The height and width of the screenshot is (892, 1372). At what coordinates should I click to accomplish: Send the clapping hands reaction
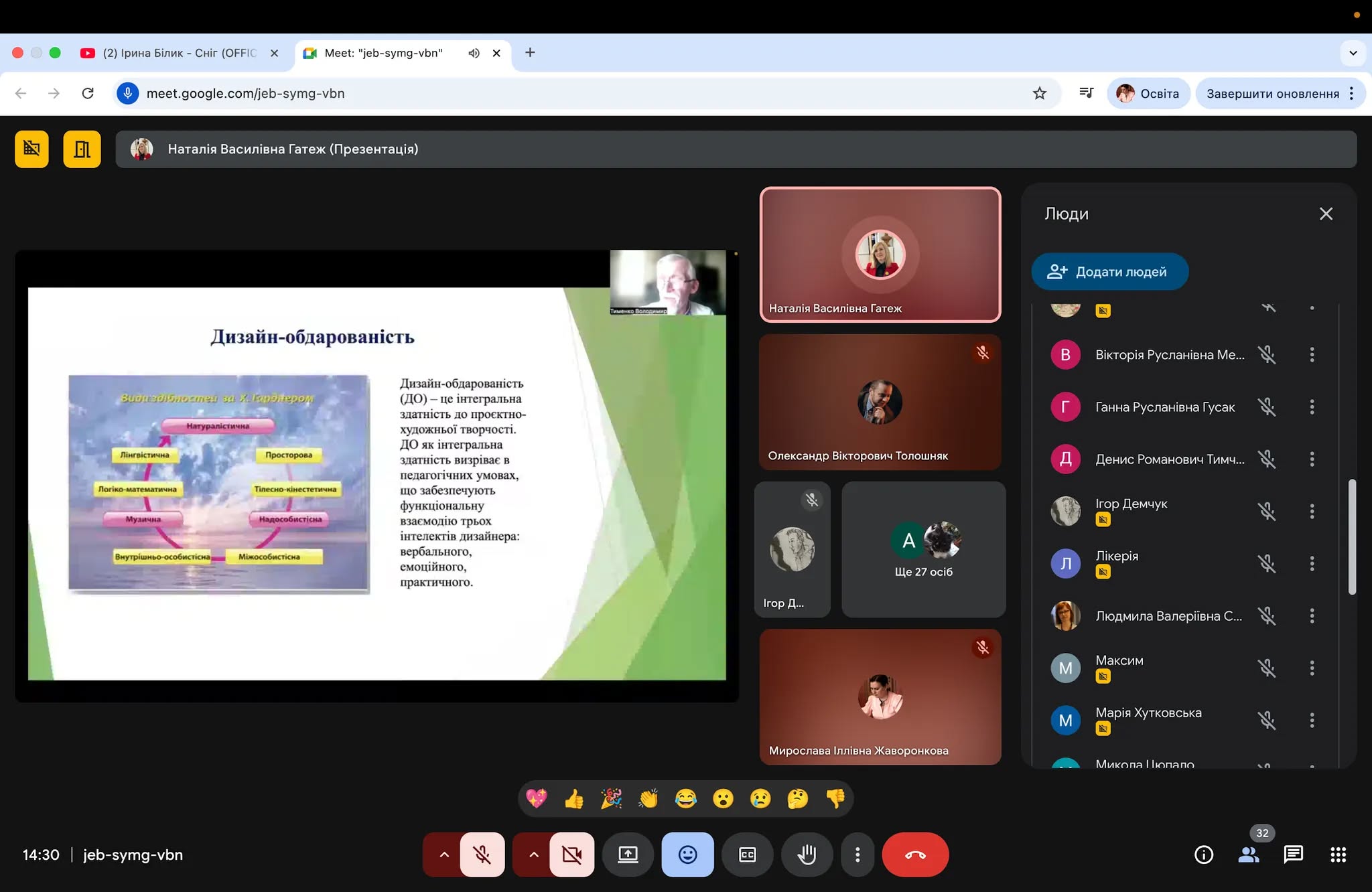pos(648,798)
